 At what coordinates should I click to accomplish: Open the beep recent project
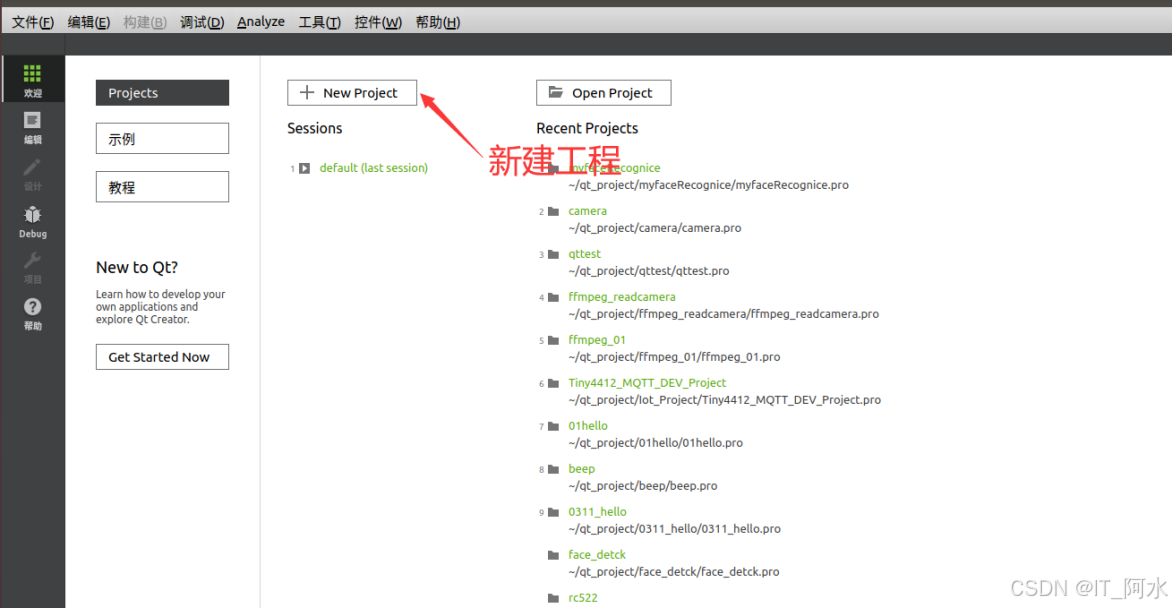click(582, 469)
